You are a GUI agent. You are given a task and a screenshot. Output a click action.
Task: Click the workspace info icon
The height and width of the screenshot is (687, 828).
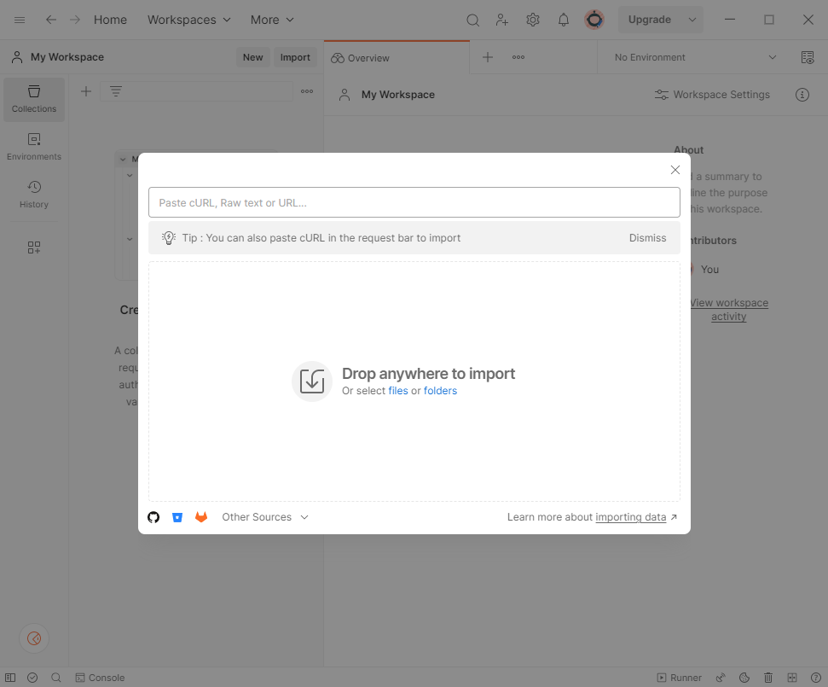tap(802, 95)
